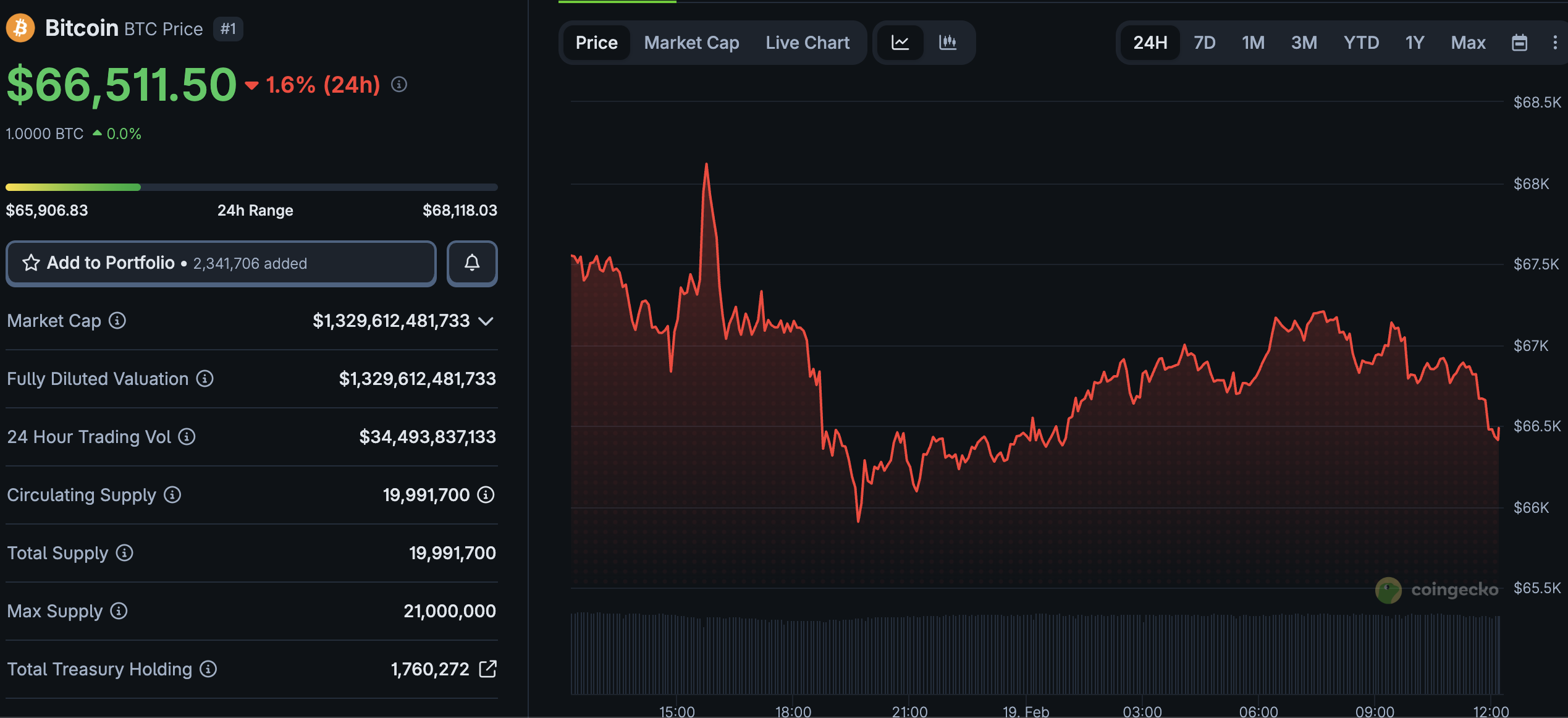Click the 1.0000 BTC text
The height and width of the screenshot is (718, 1568).
[44, 134]
